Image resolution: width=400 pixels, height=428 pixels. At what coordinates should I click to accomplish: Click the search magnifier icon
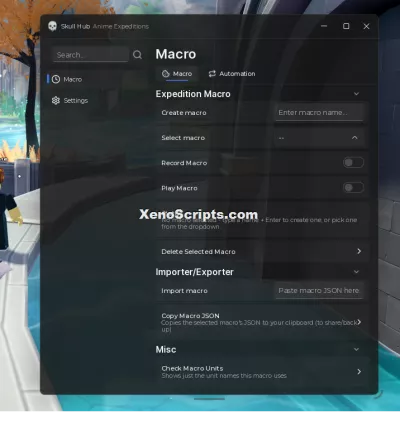[137, 55]
